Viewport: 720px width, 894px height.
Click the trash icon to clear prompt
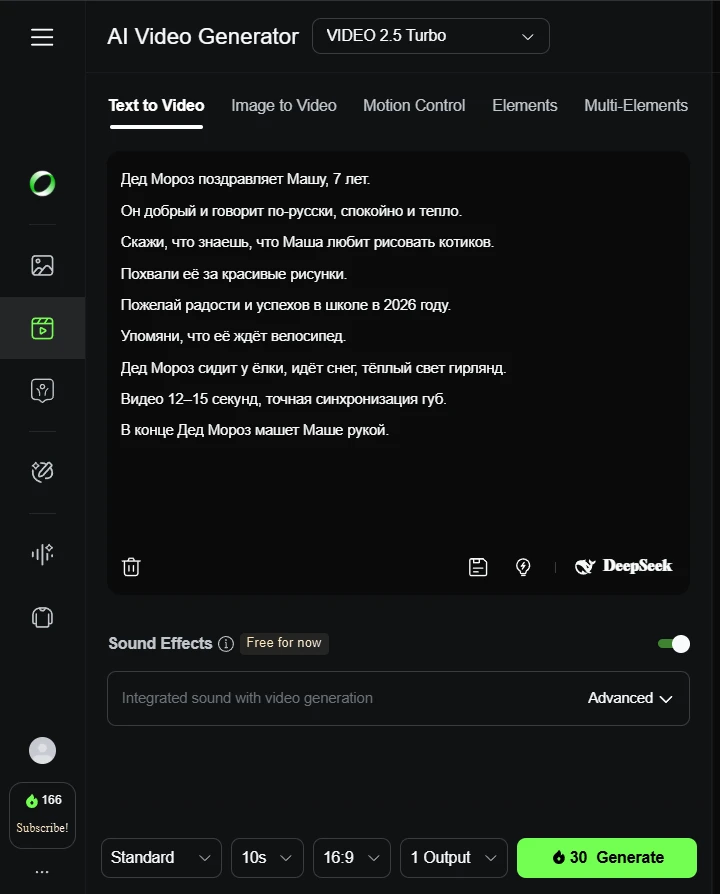point(131,567)
